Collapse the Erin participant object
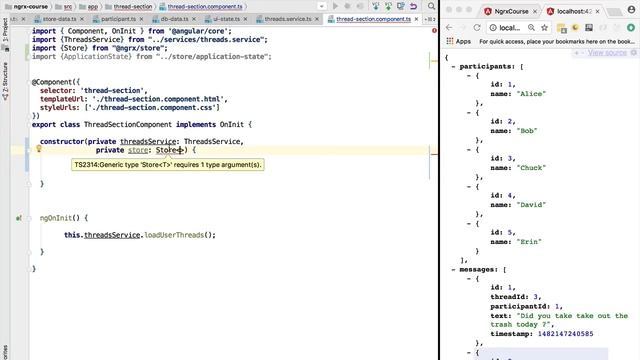The width and height of the screenshot is (640, 360). (x=469, y=223)
